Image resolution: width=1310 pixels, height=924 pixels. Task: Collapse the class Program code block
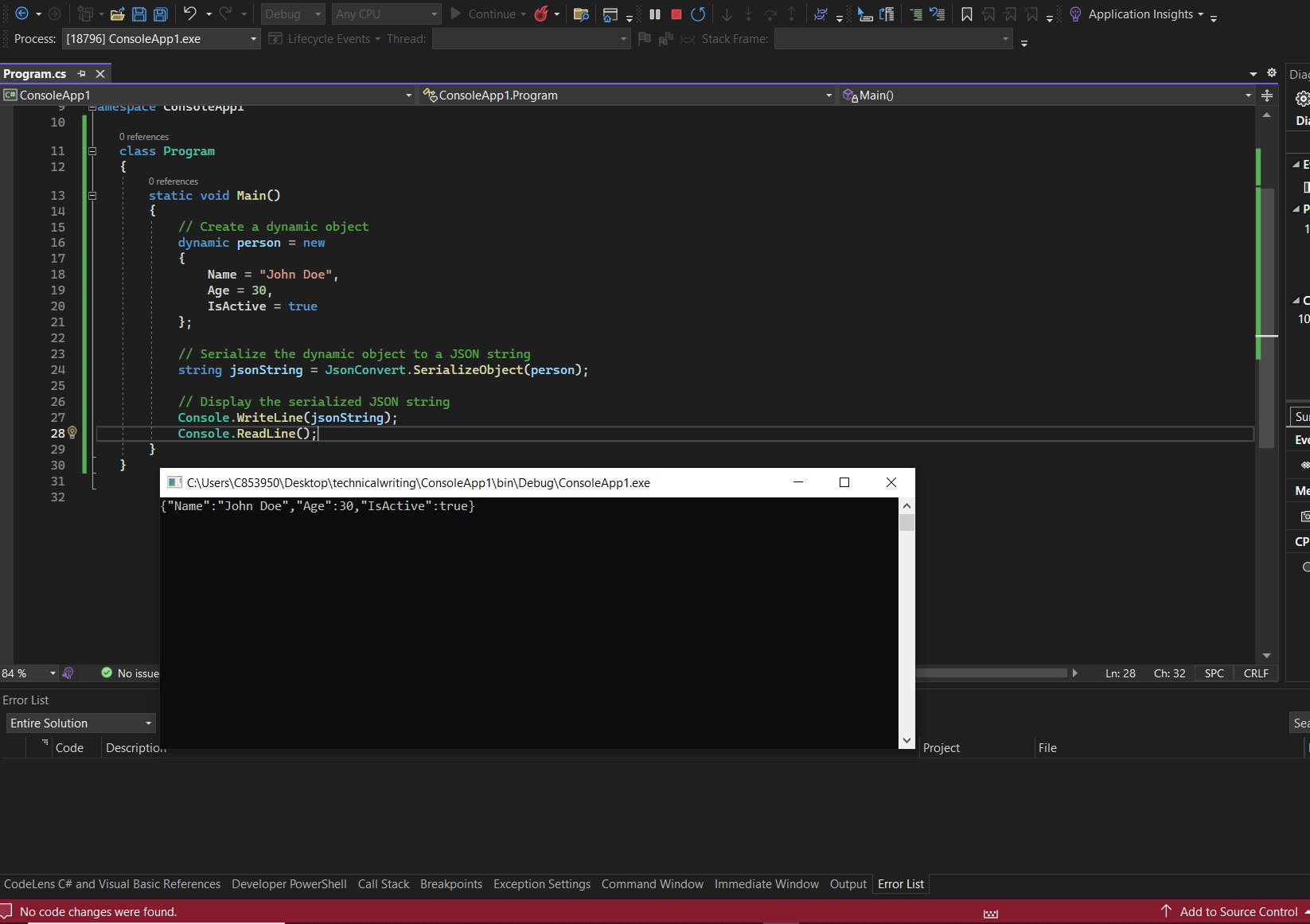(x=92, y=151)
